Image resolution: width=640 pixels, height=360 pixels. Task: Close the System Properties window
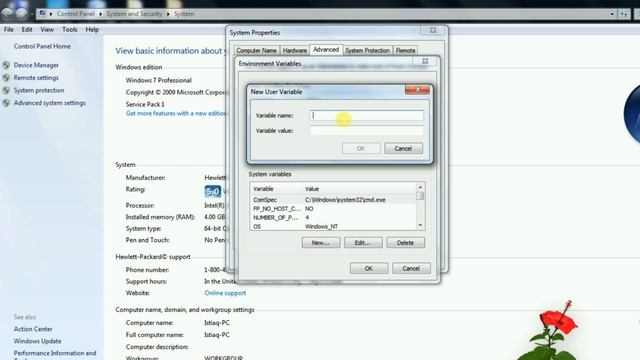433,30
